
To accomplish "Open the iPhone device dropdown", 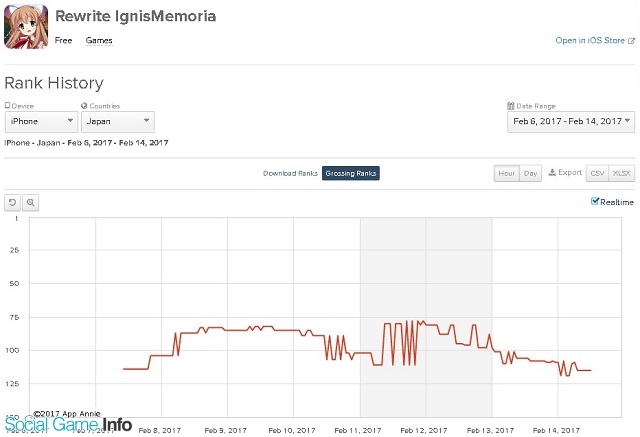I will [41, 122].
